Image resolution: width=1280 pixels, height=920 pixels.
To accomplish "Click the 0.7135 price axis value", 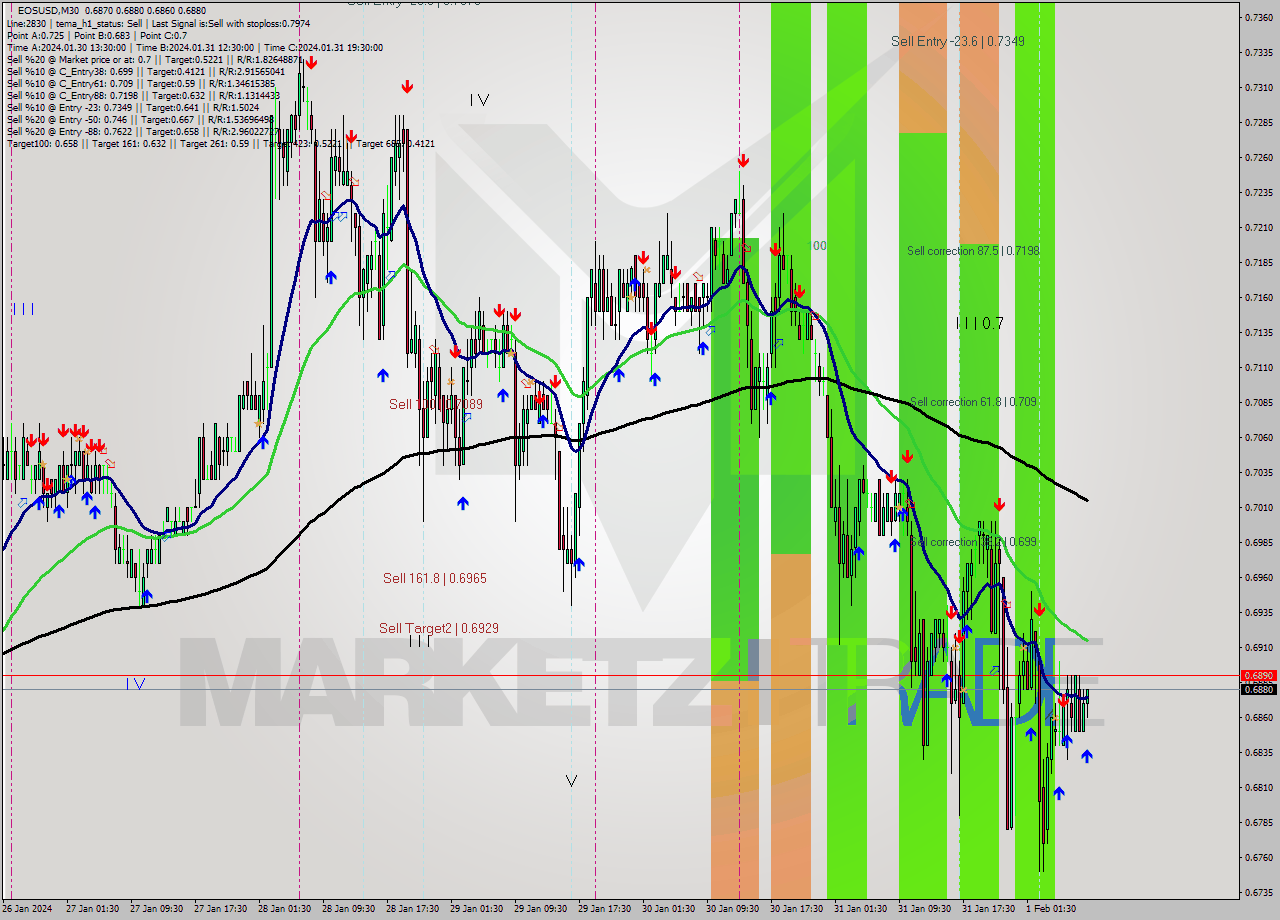I will [1258, 333].
